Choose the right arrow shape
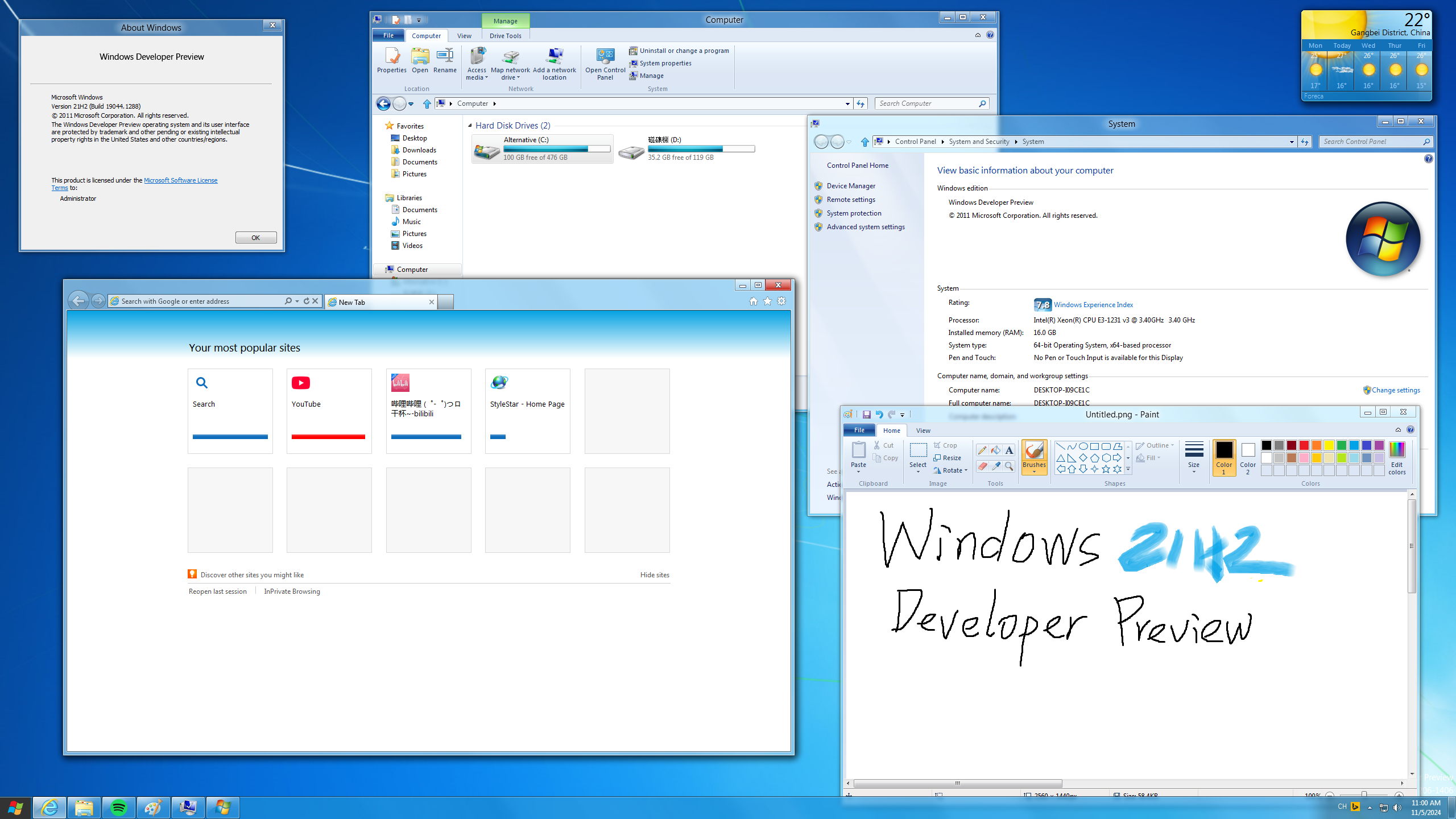1456x819 pixels. tap(1117, 458)
